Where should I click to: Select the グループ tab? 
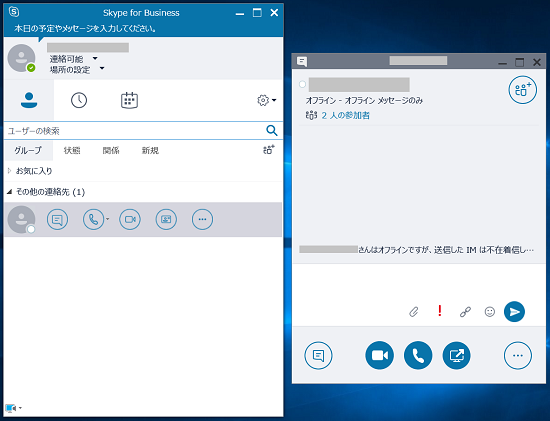point(28,150)
